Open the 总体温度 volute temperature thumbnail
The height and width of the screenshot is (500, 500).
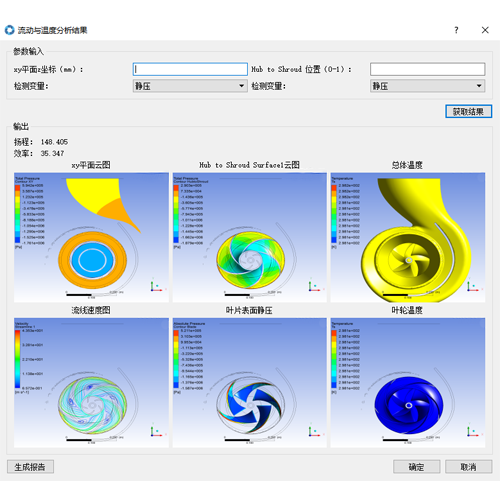coord(408,237)
